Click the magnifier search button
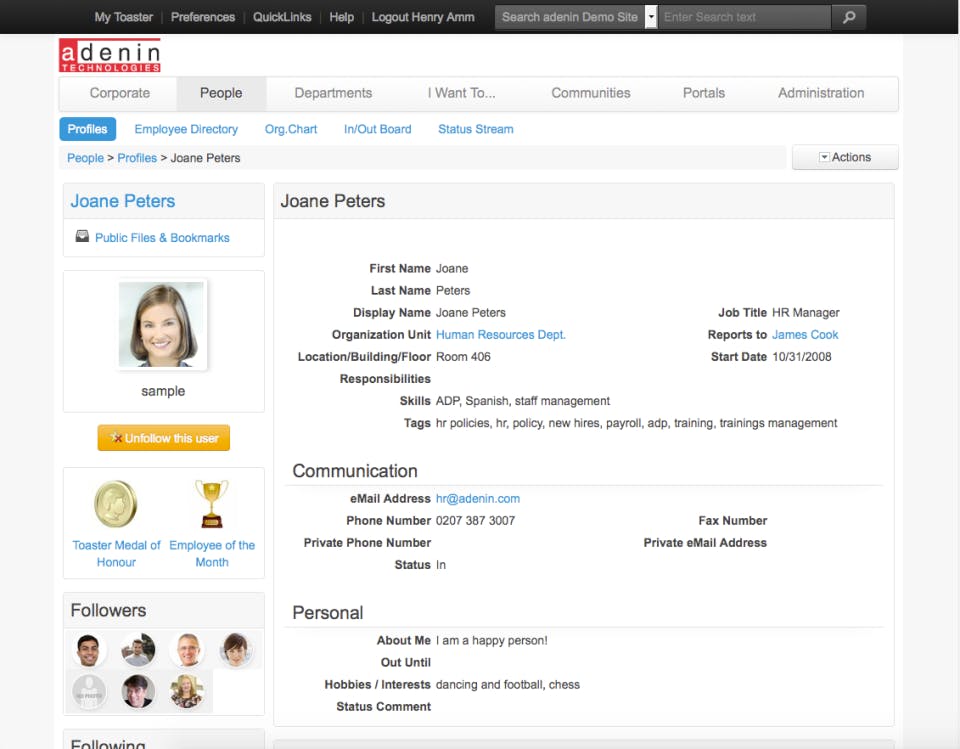Viewport: 960px width, 749px height. 849,17
